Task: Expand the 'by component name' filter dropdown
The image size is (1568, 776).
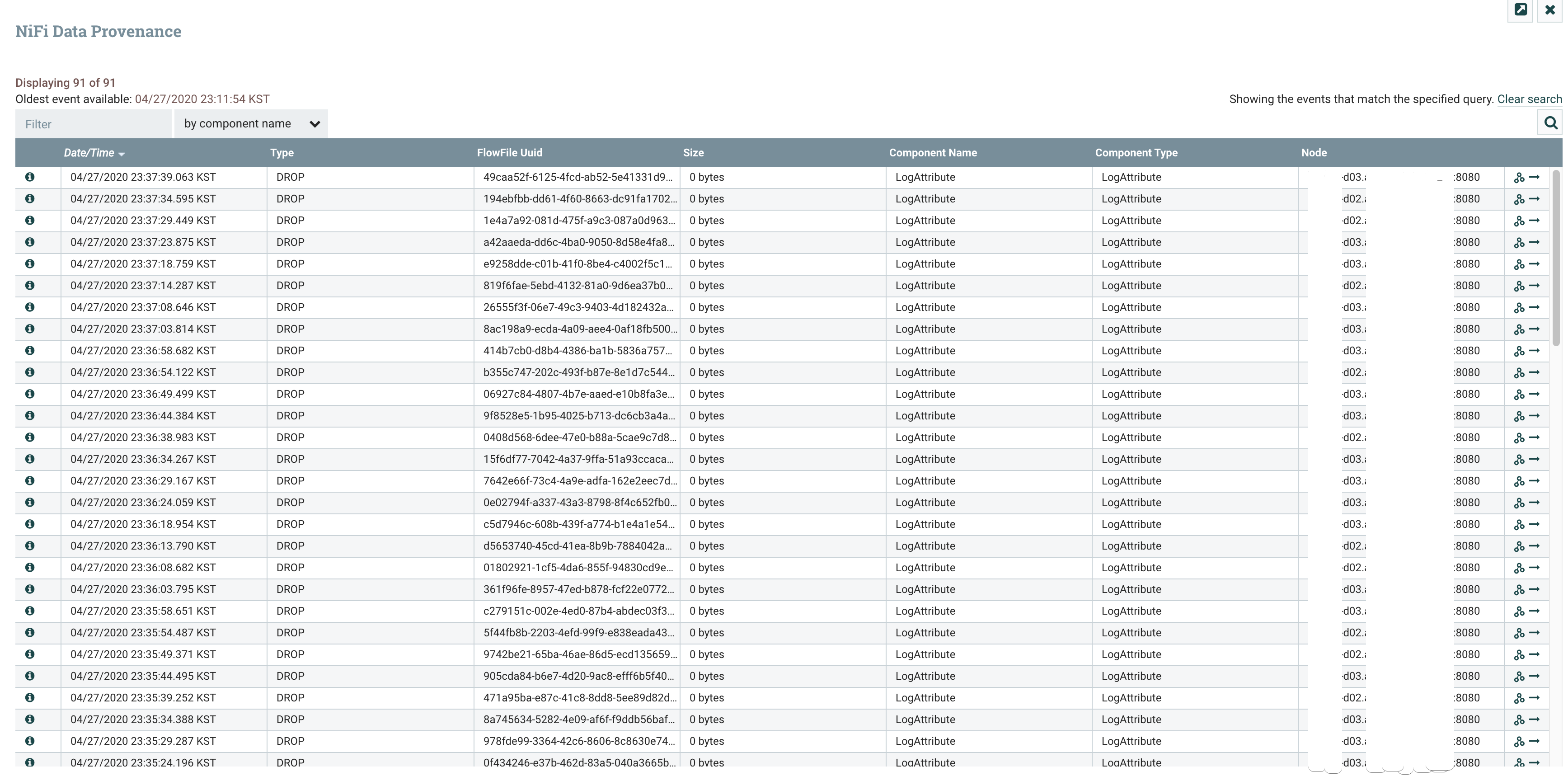Action: coord(251,123)
